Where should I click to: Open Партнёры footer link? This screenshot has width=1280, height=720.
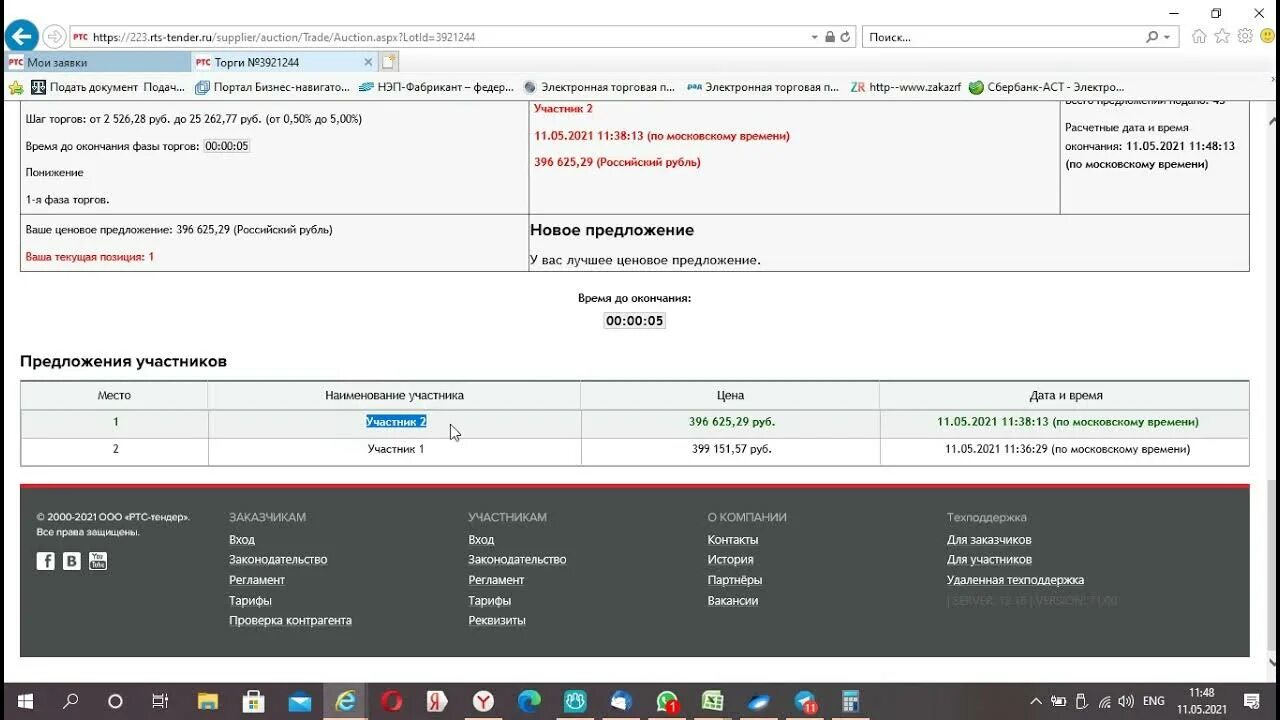[x=735, y=580]
